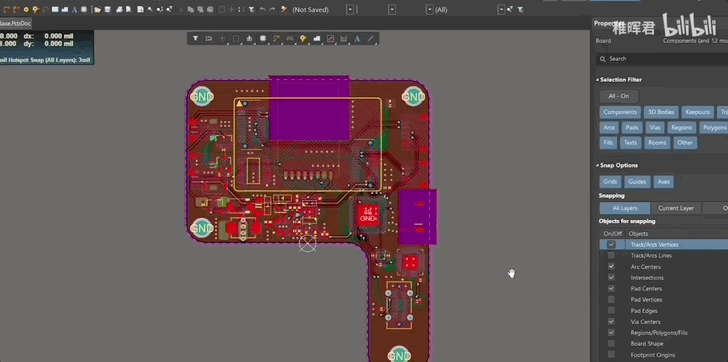This screenshot has height=362, width=728.
Task: Click the open folder icon in top toolbar
Action: [98, 9]
